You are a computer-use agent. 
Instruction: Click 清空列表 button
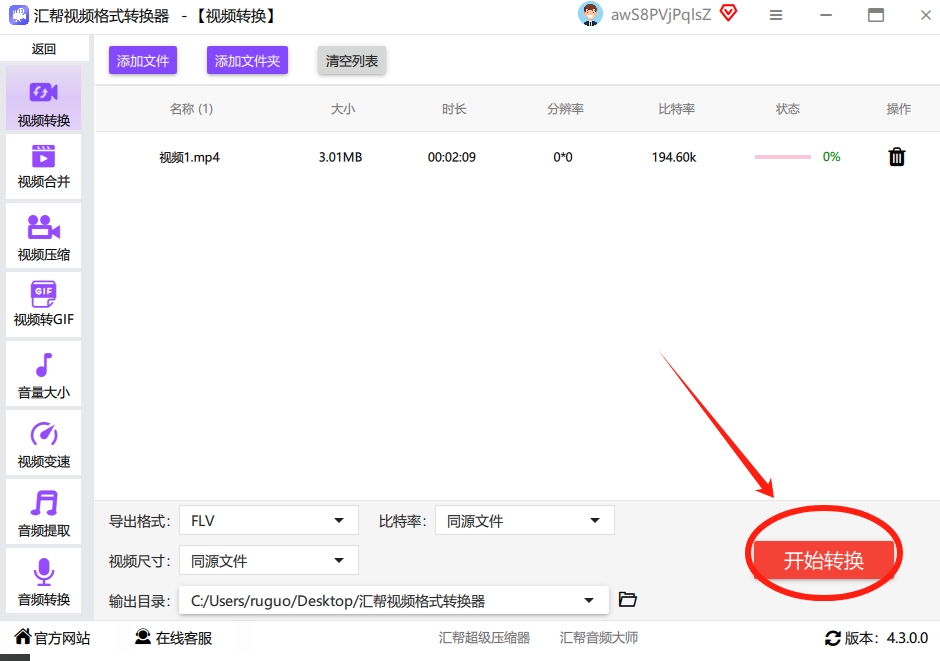tap(351, 61)
